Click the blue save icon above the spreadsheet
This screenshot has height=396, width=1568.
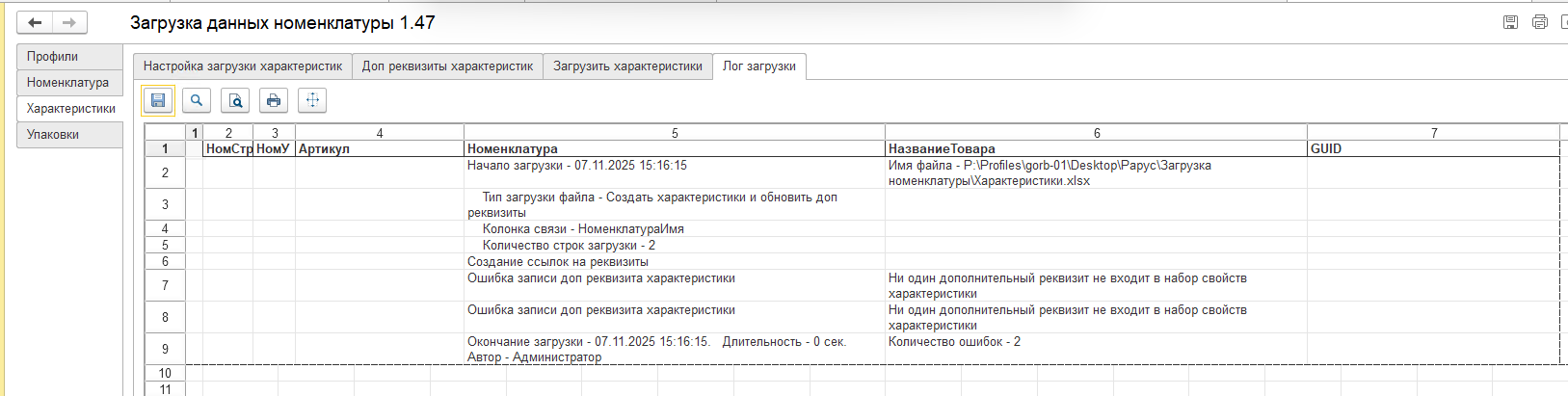158,100
